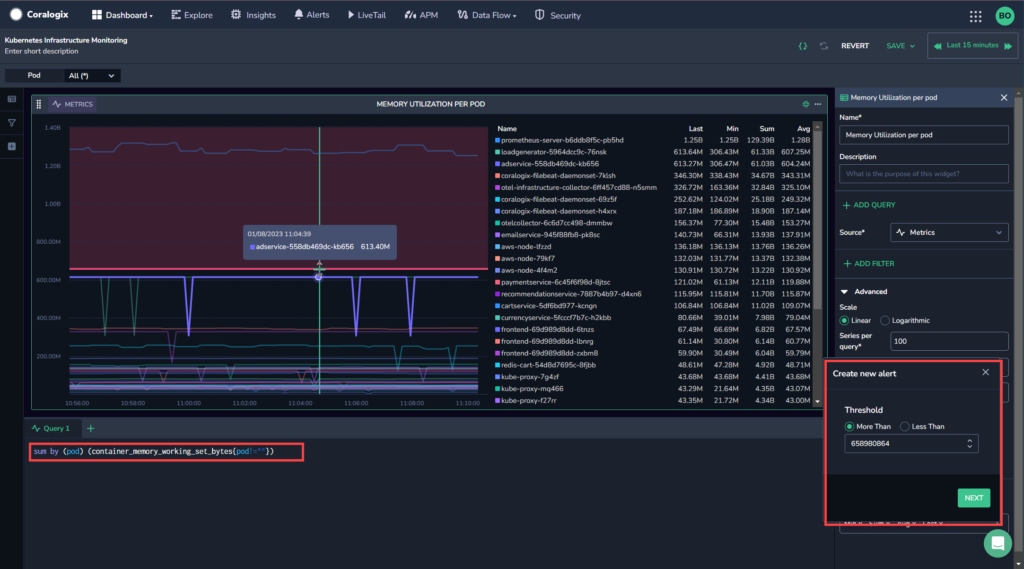Viewport: 1024px width, 569px height.
Task: Open the Dashboard dropdown menu
Action: click(122, 15)
